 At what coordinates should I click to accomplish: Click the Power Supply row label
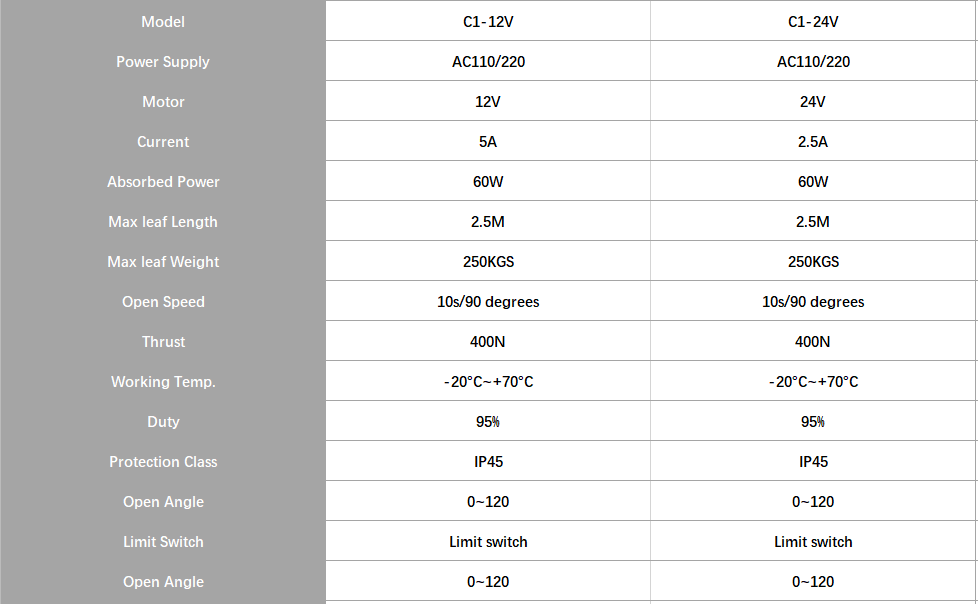(x=163, y=62)
